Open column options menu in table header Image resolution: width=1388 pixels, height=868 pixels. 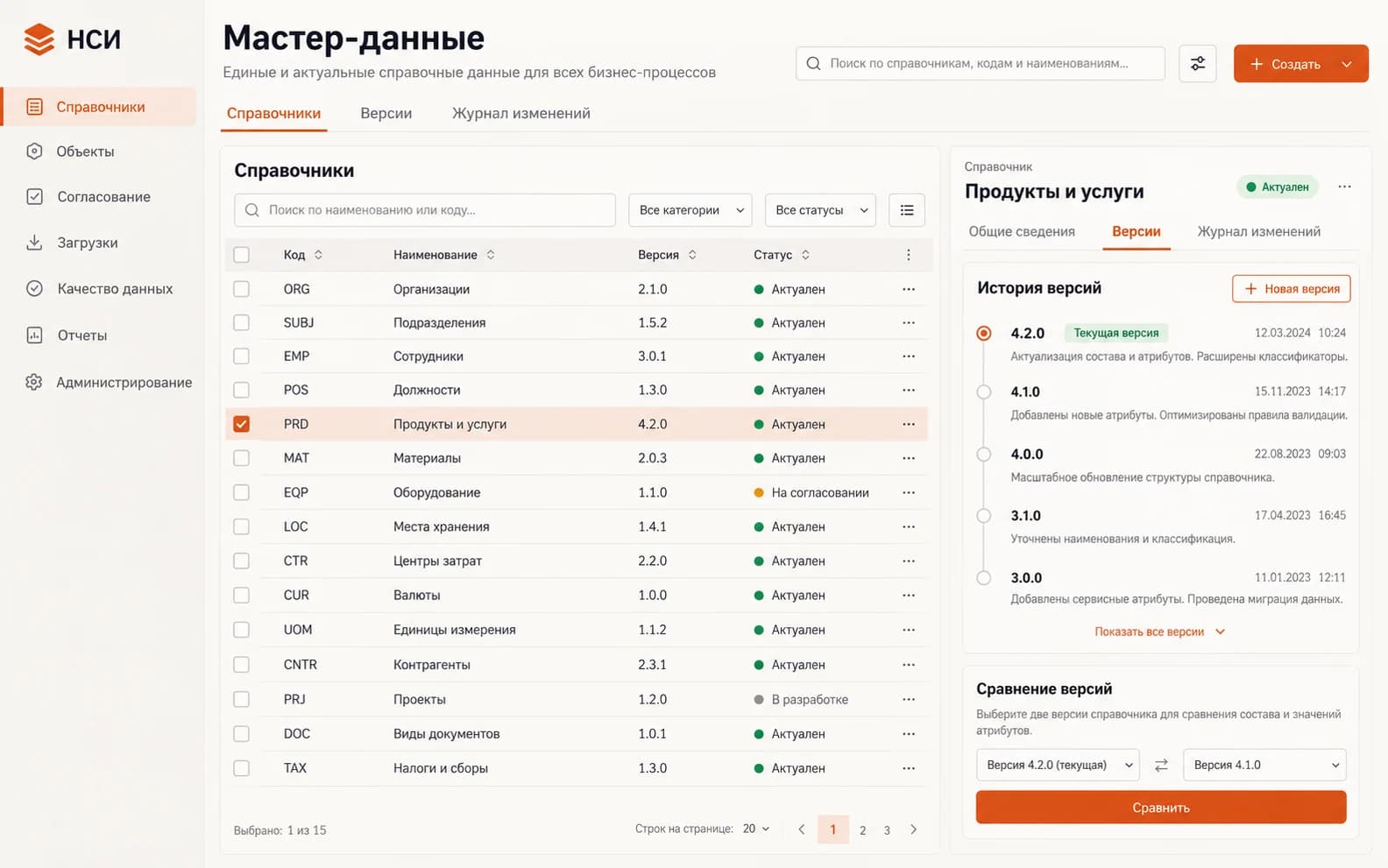click(909, 255)
